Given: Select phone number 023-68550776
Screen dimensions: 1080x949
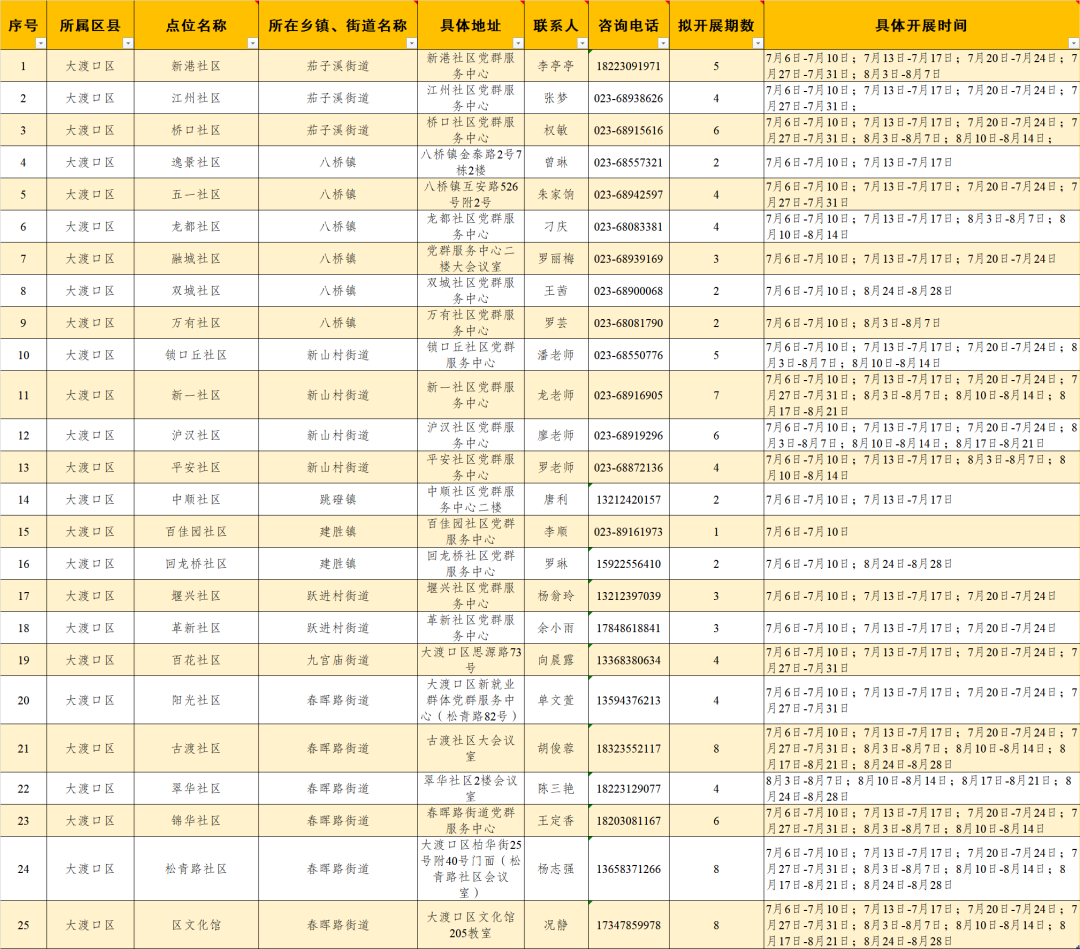Looking at the screenshot, I should click(628, 355).
